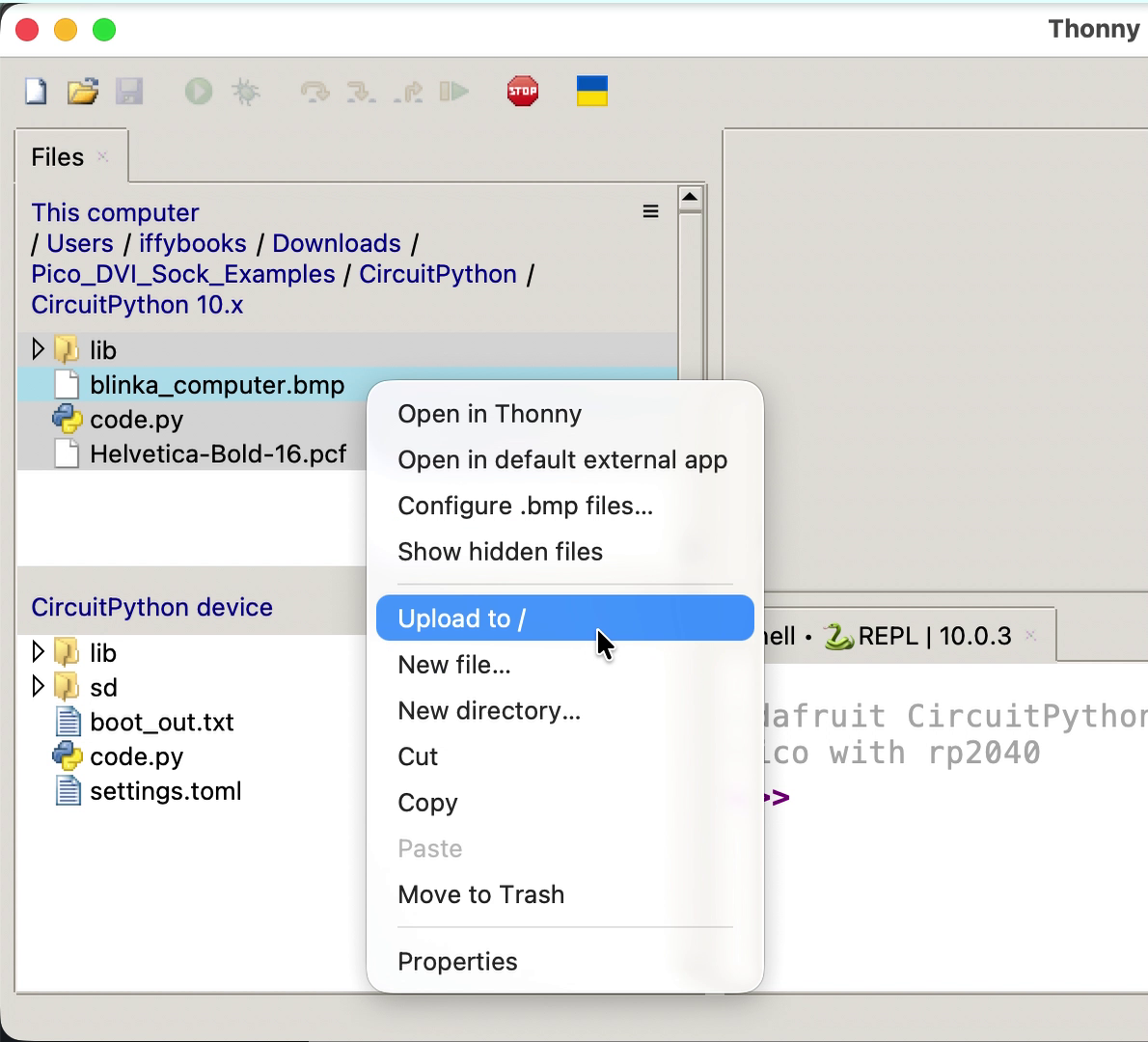The height and width of the screenshot is (1042, 1148).
Task: Click the New file toolbar icon
Action: coord(36,92)
